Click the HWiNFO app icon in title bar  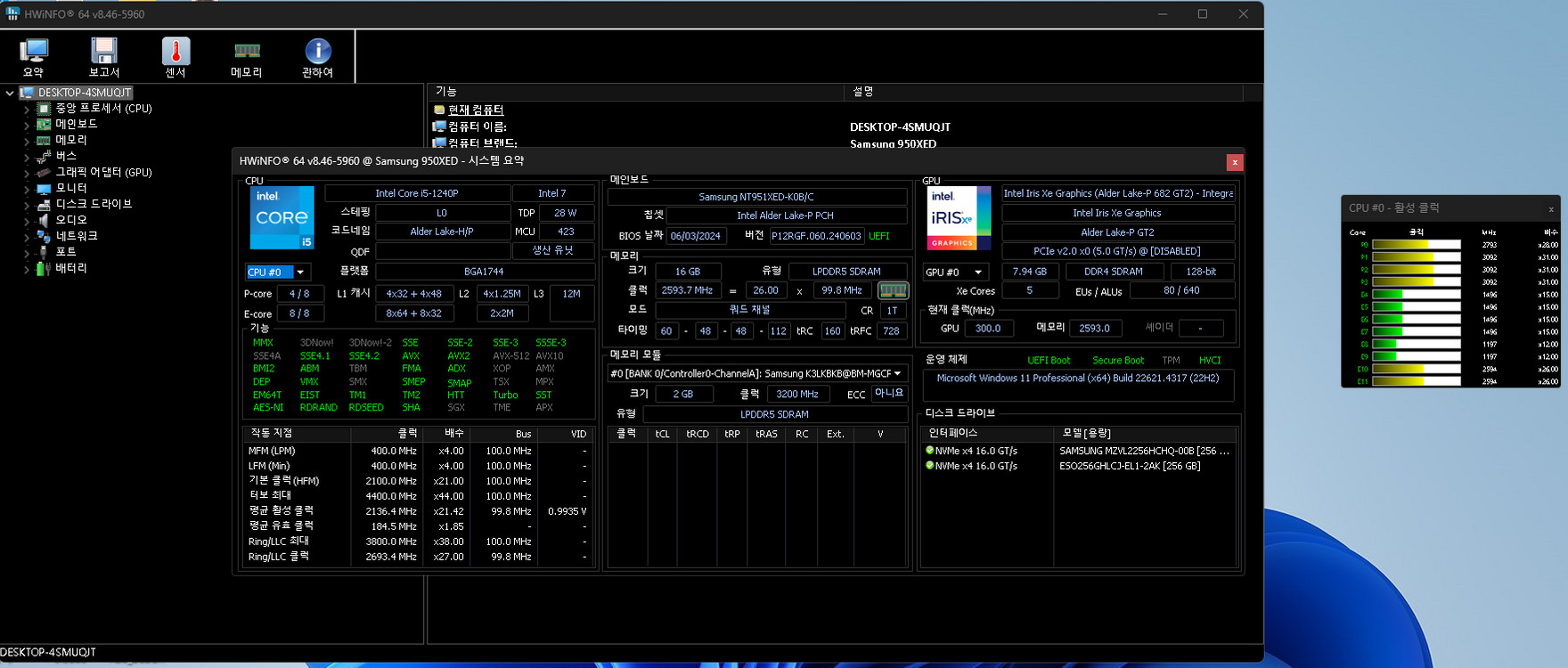coord(12,14)
